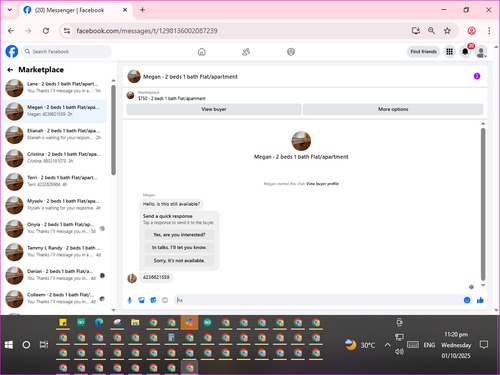Viewport: 500px width, 375px height.
Task: Open the Friends icon in top navigation
Action: pos(246,52)
